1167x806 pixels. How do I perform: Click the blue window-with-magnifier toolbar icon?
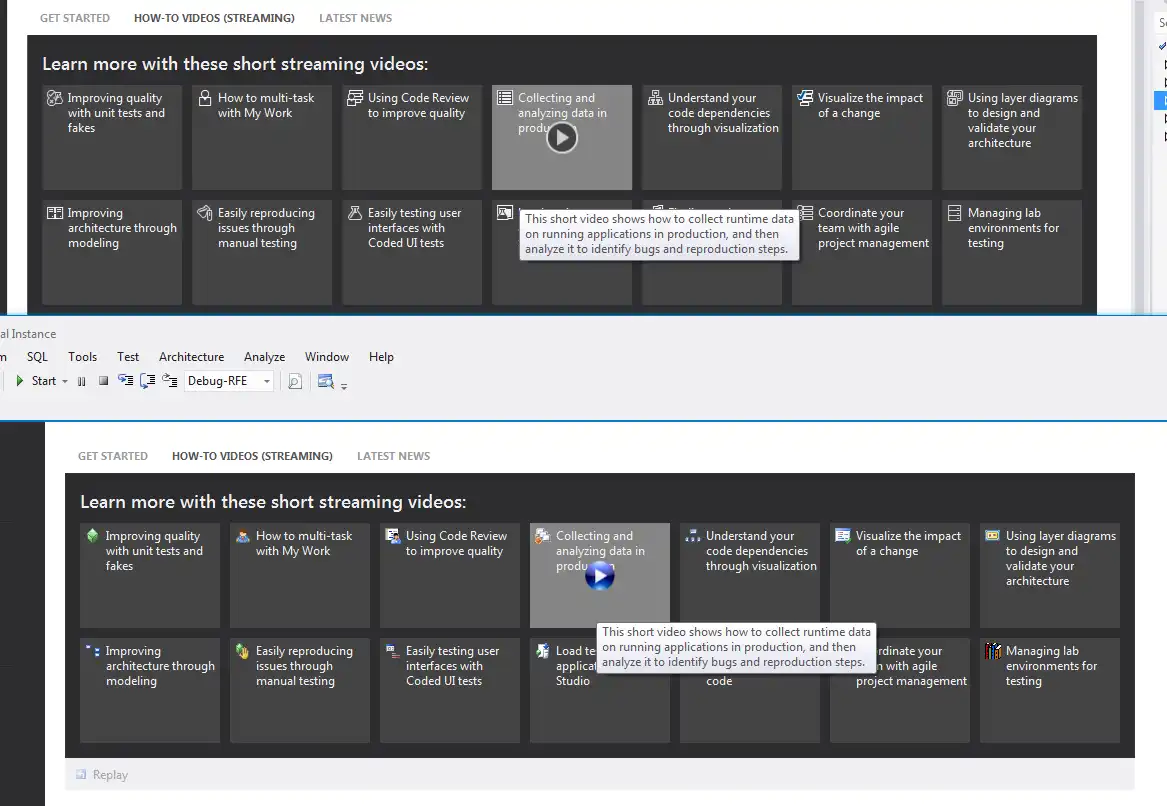click(325, 381)
